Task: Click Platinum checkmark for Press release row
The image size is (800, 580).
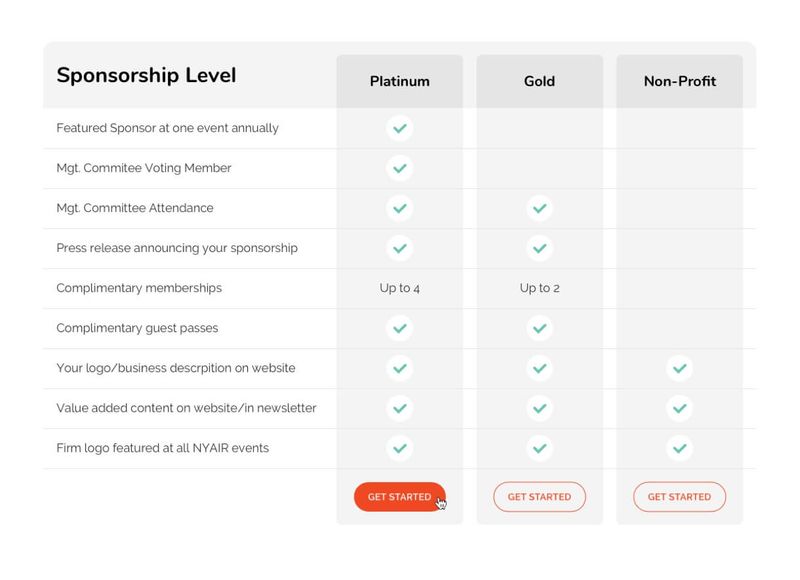Action: (x=399, y=248)
